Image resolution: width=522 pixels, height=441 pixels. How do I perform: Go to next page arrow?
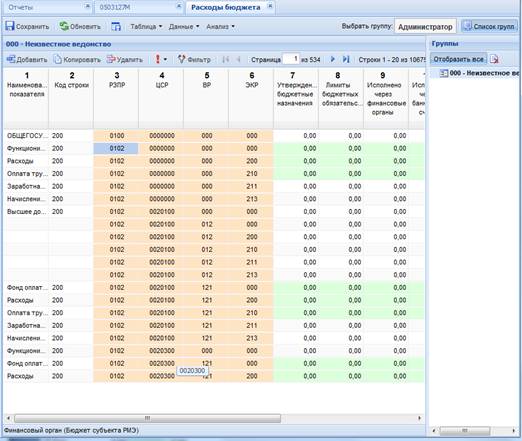[x=332, y=59]
